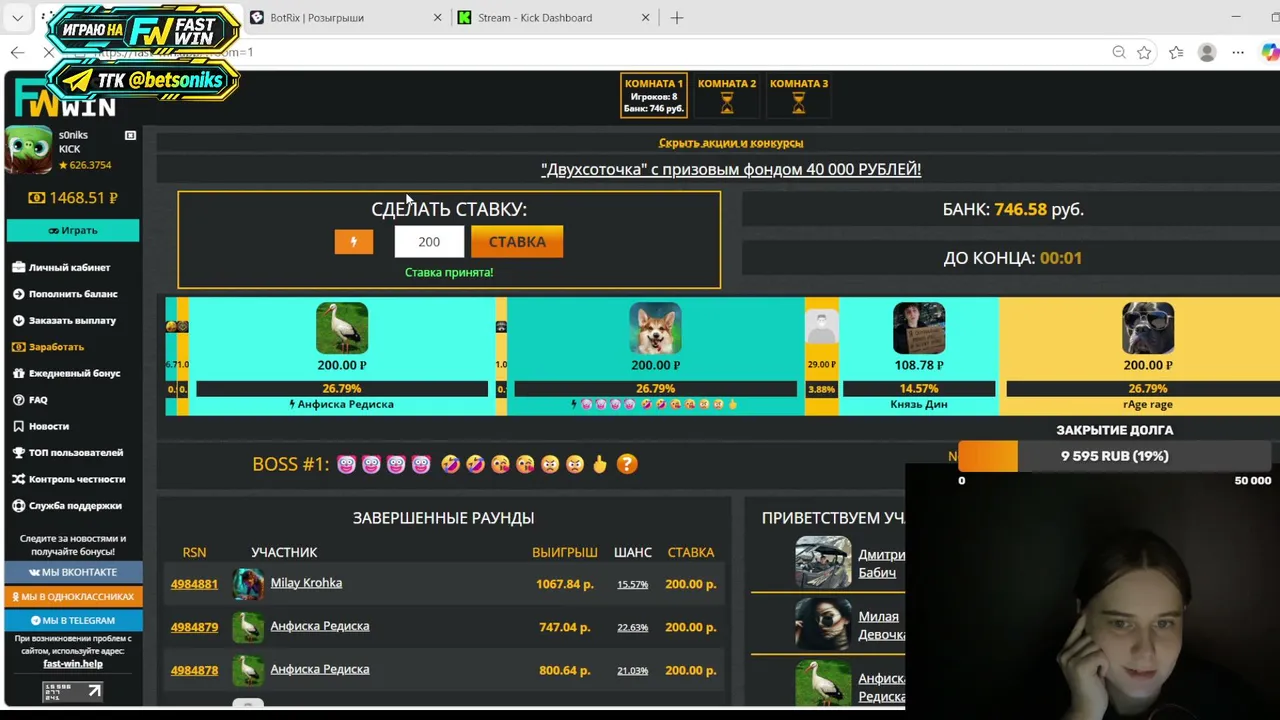The width and height of the screenshot is (1280, 720).
Task: Open Контроль честности in the sidebar
Action: [69, 479]
